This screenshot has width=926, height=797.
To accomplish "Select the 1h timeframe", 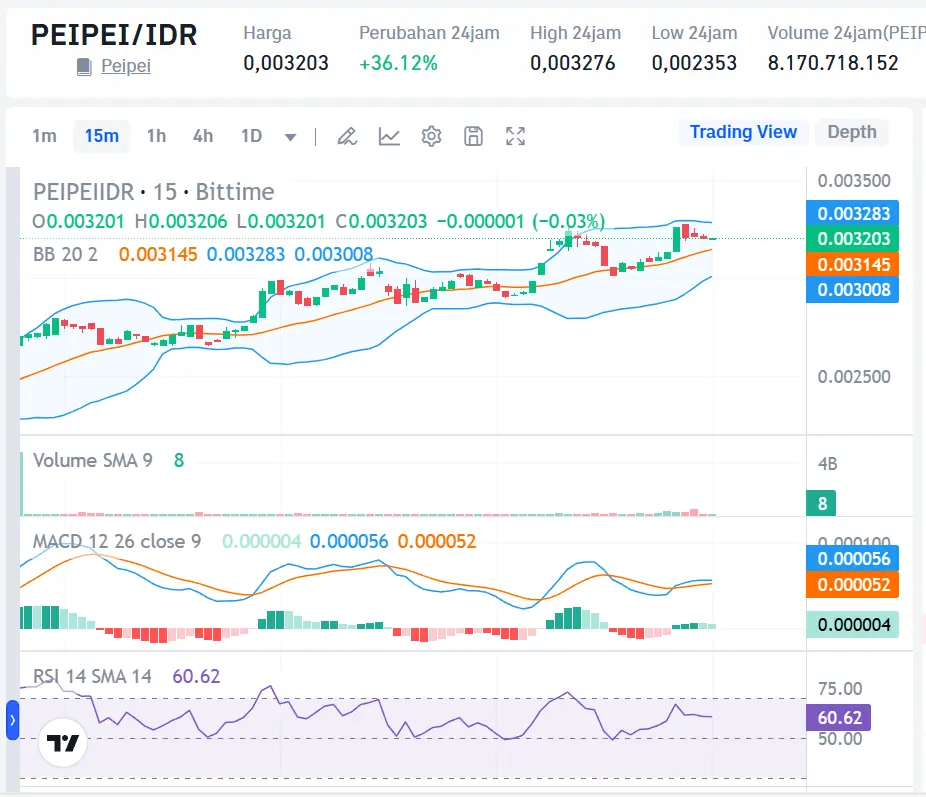I will (x=156, y=136).
